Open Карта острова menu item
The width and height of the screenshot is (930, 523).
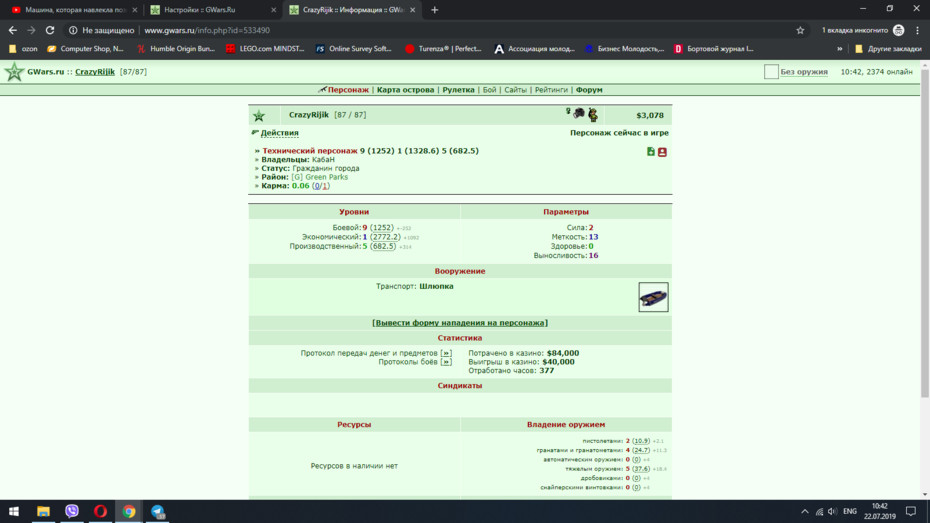click(x=406, y=90)
